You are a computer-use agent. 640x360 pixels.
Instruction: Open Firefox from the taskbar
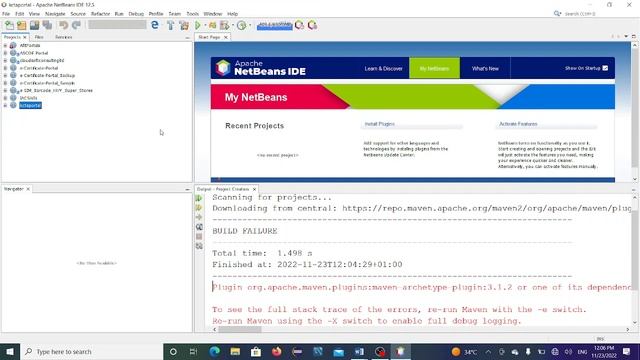point(276,351)
